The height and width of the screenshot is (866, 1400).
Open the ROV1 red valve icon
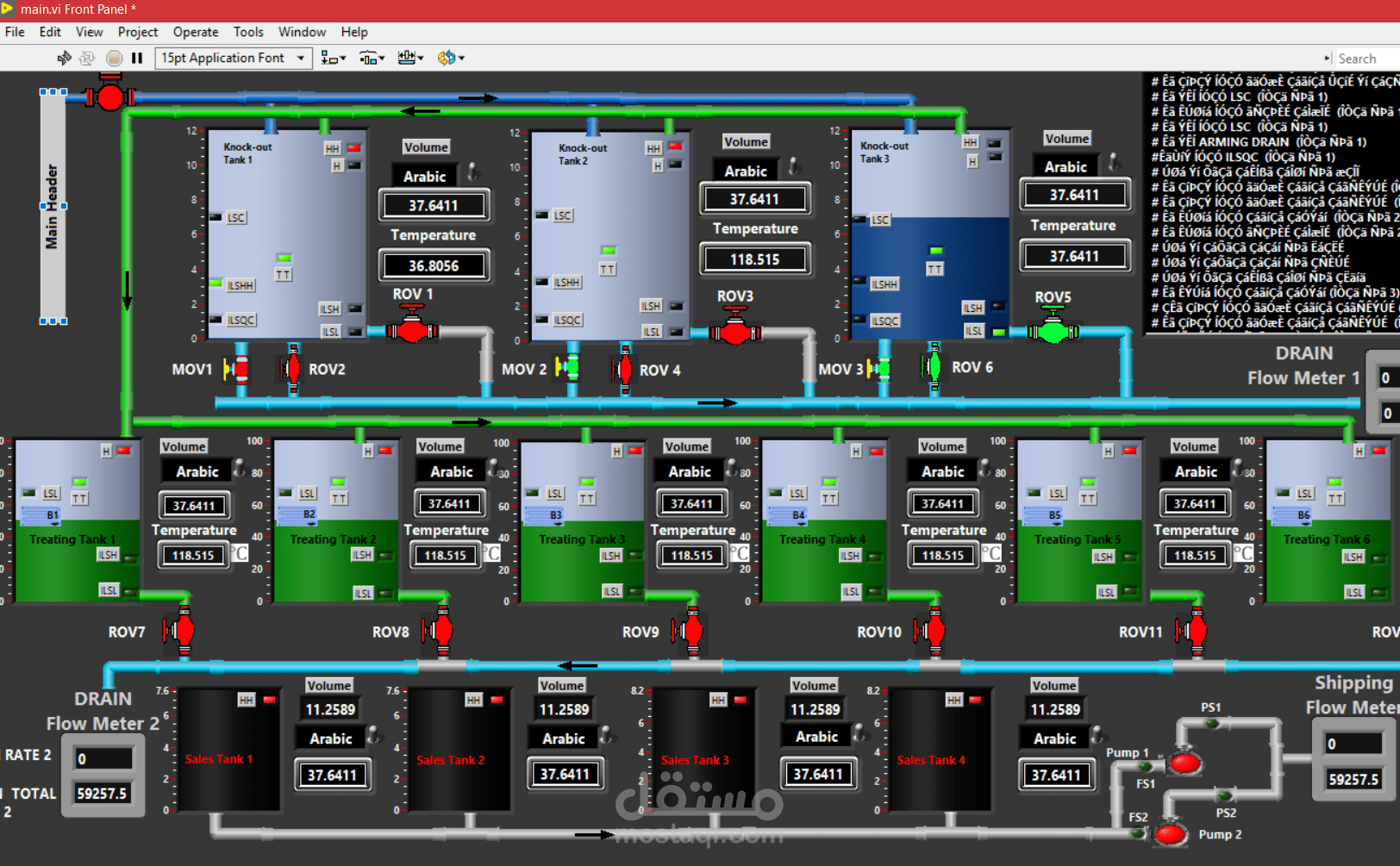tap(412, 329)
